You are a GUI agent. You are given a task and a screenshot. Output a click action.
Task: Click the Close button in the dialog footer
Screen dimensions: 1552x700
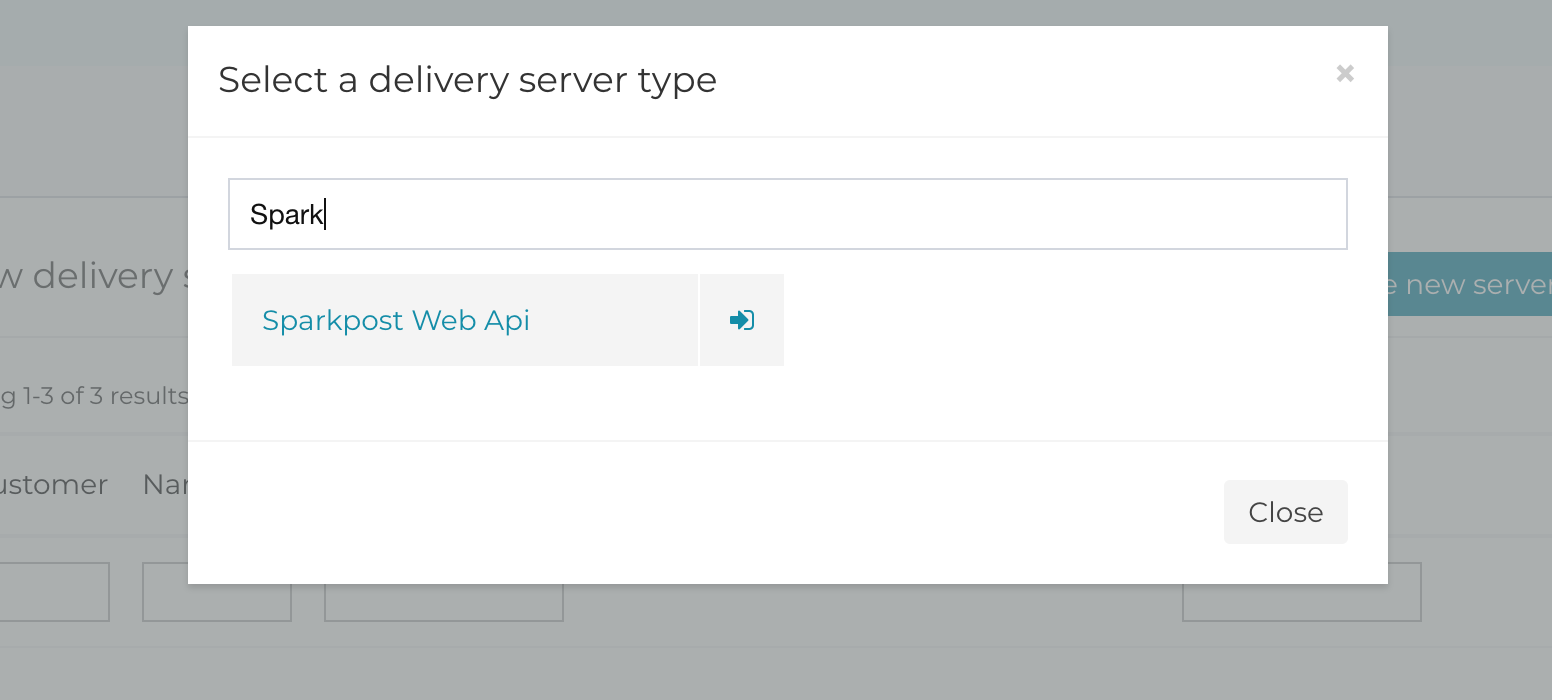(1286, 512)
